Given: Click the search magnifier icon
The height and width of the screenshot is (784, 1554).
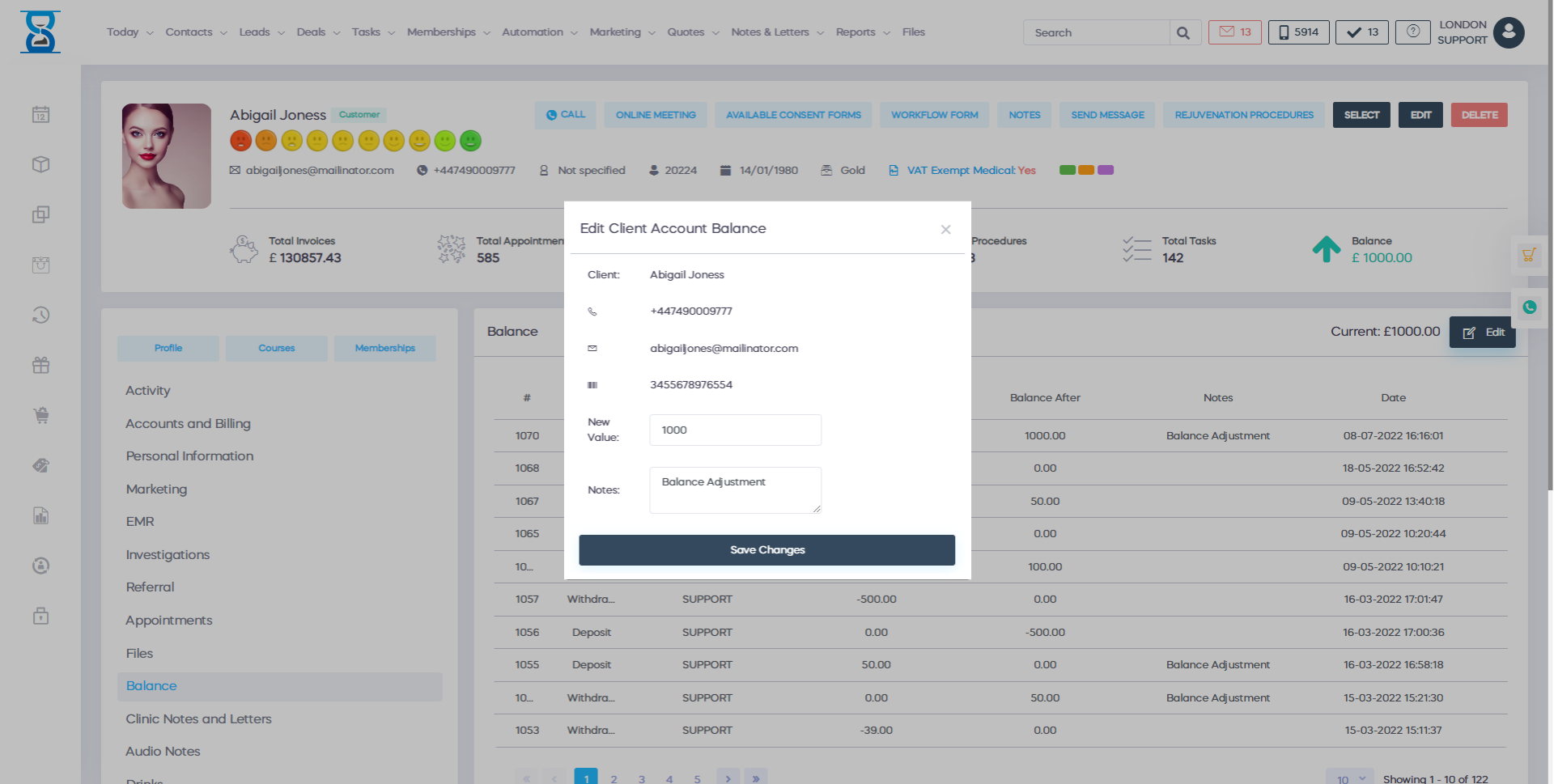Looking at the screenshot, I should [x=1183, y=33].
